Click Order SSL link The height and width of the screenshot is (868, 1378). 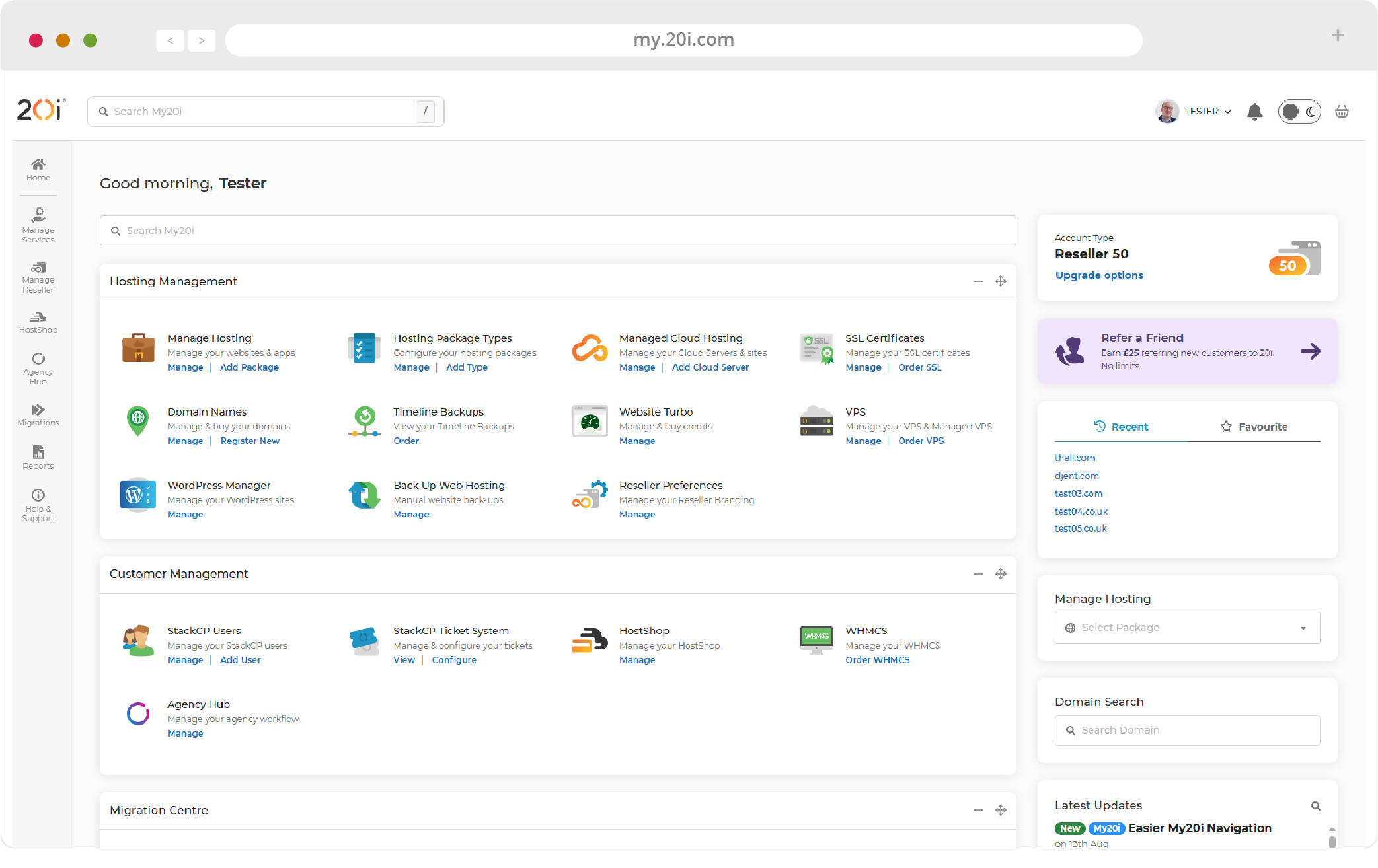[919, 367]
